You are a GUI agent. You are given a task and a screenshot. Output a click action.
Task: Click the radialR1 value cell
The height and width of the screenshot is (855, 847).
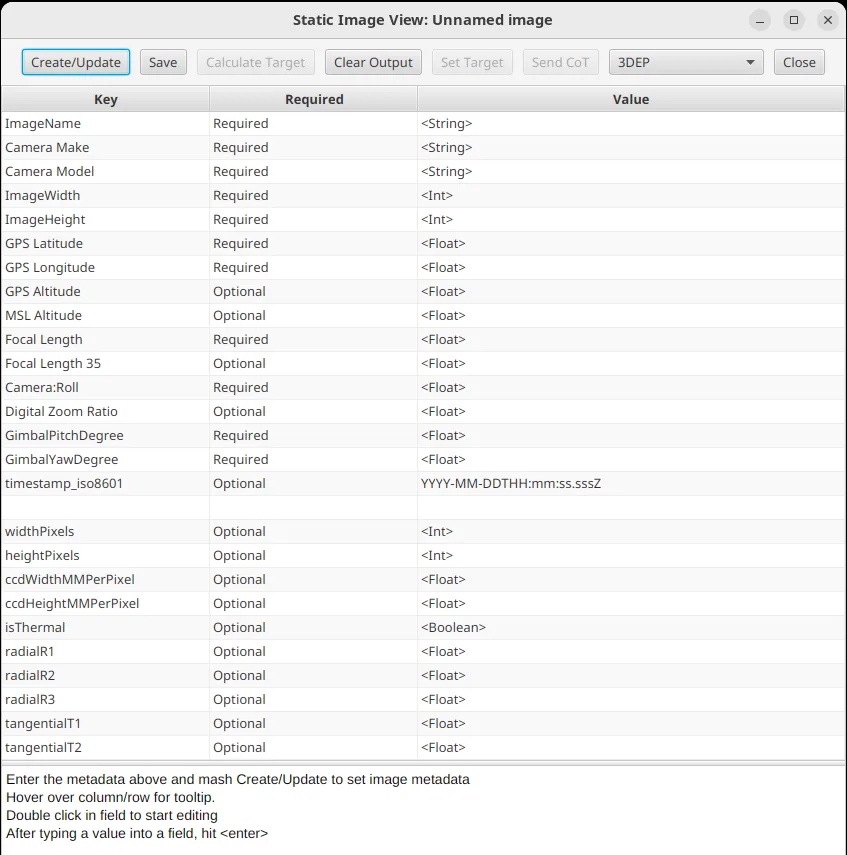click(631, 652)
